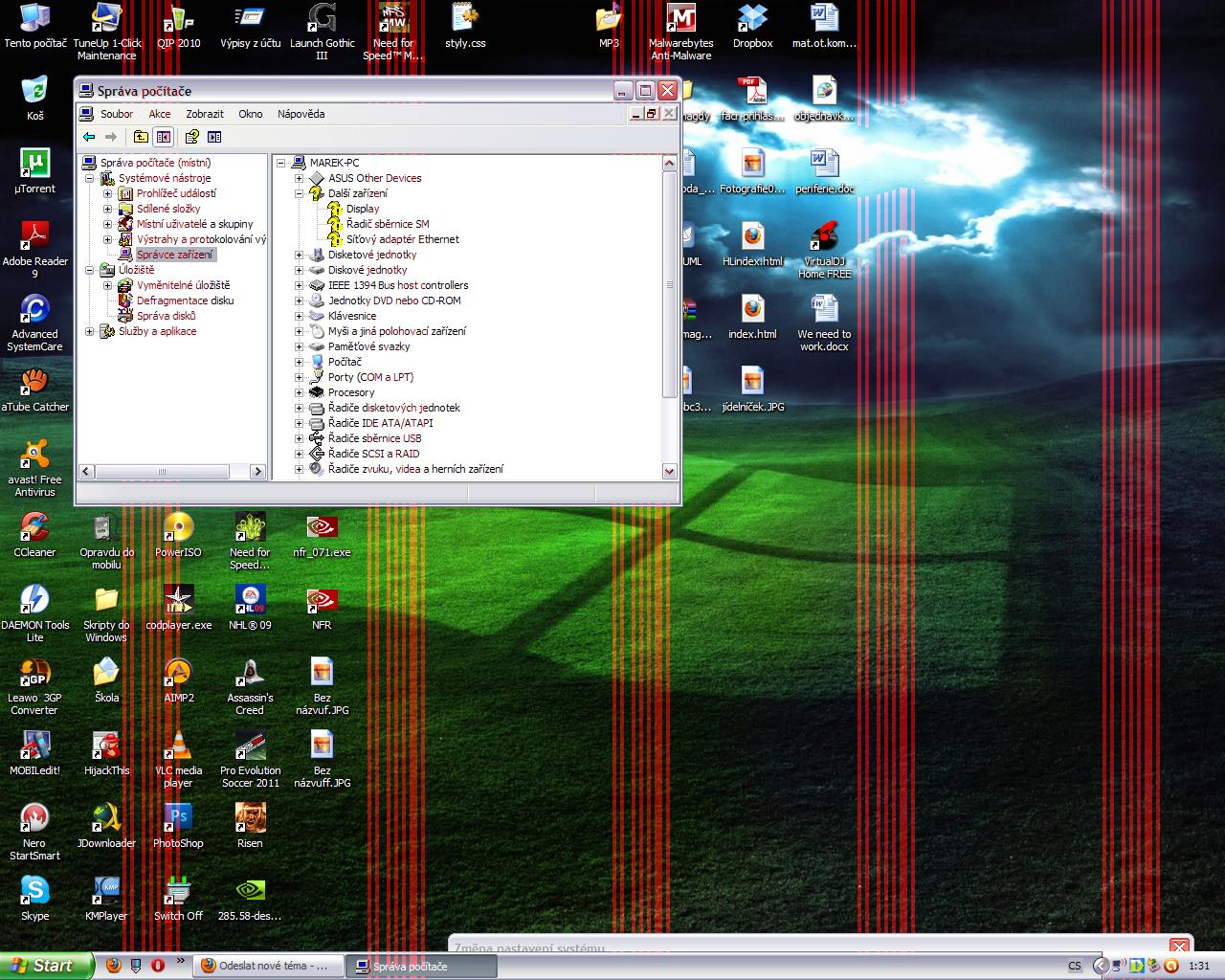Click left pane horizontal scrollbar right arrow
The image size is (1225, 980).
click(x=257, y=471)
